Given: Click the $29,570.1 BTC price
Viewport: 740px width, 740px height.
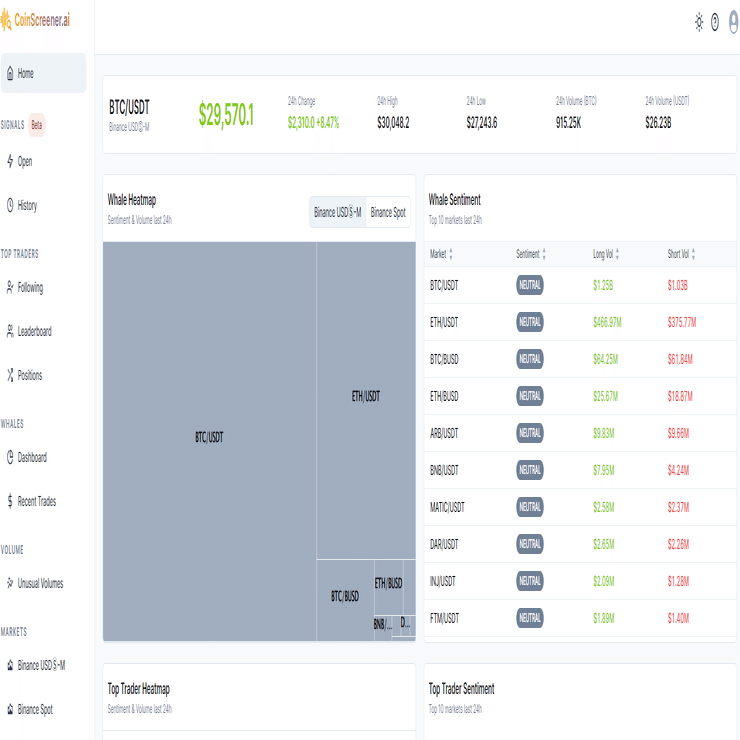Looking at the screenshot, I should [x=226, y=114].
